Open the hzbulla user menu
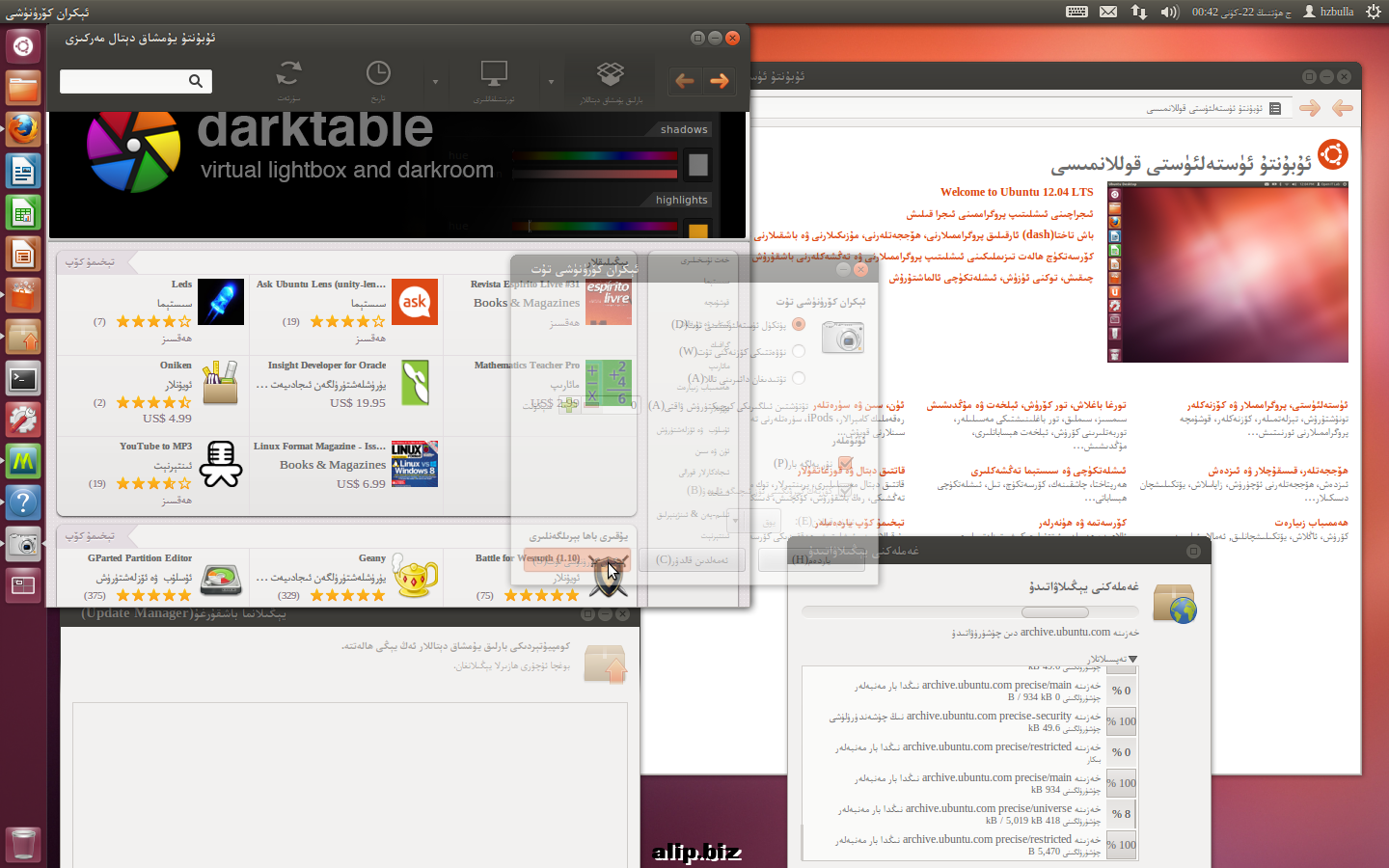 pyautogui.click(x=1328, y=12)
